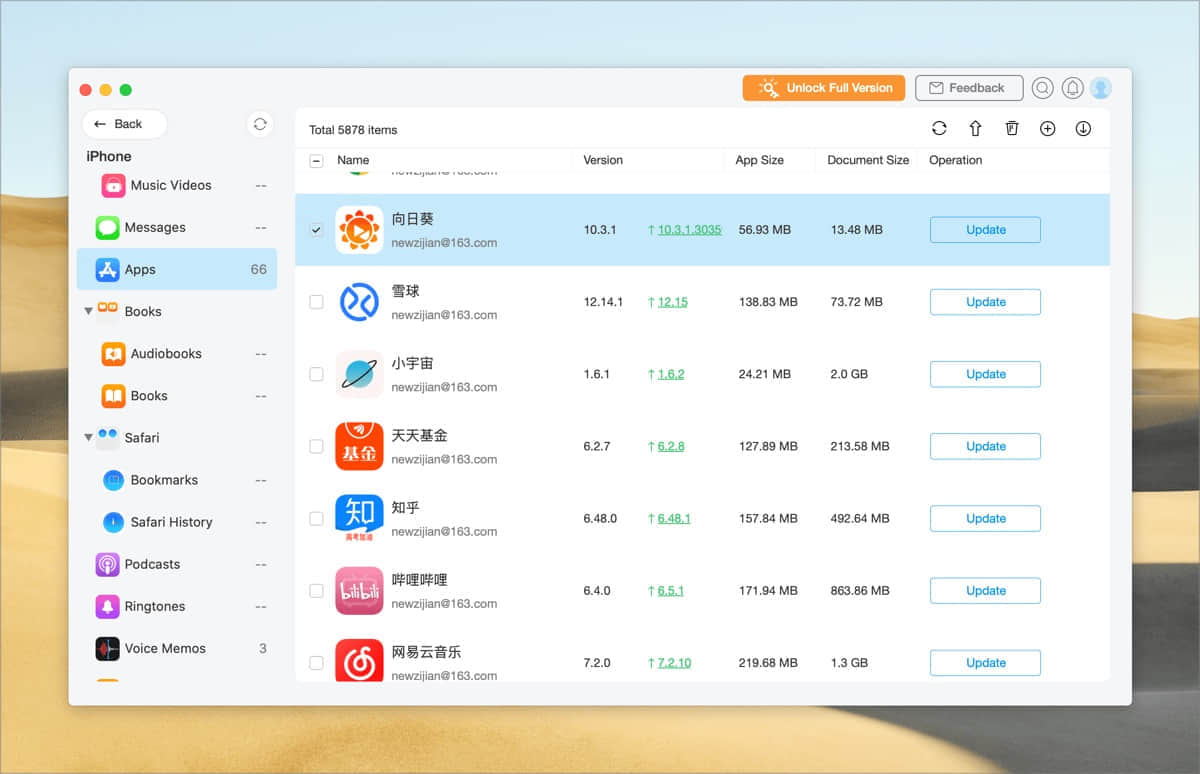
Task: Open the search icon in title bar
Action: 1043,88
